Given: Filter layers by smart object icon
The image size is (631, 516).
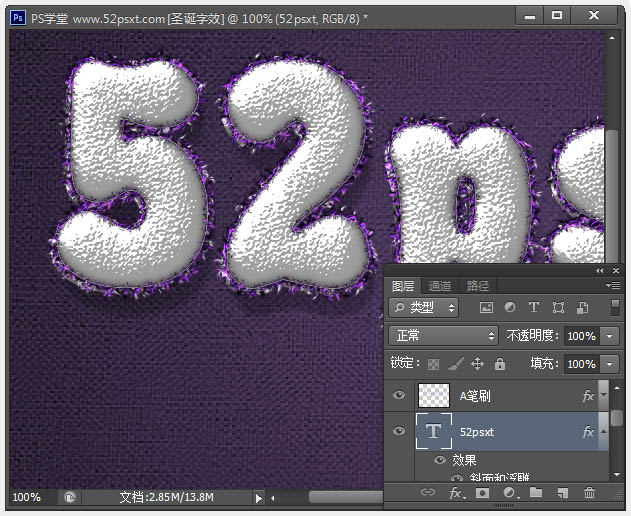Looking at the screenshot, I should tap(583, 308).
